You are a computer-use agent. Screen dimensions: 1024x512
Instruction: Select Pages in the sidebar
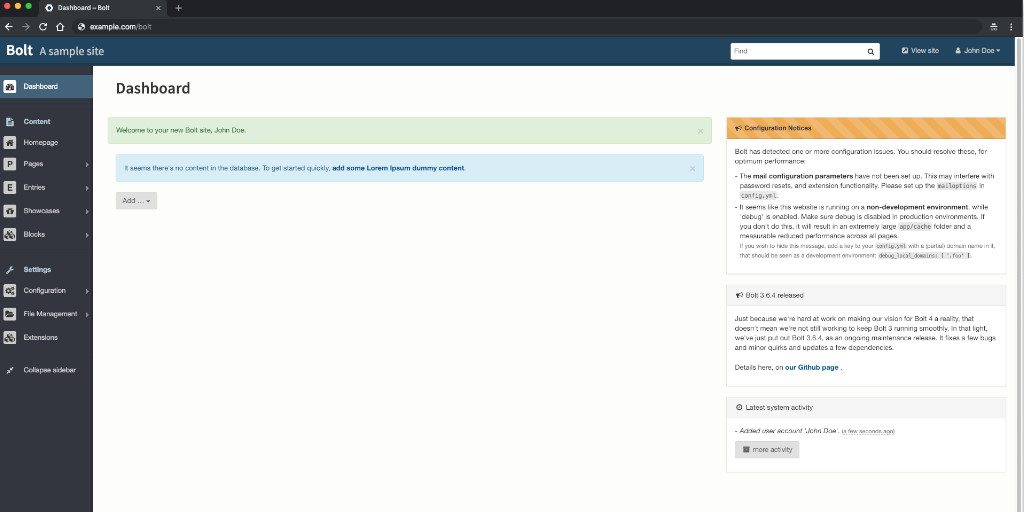(33, 164)
